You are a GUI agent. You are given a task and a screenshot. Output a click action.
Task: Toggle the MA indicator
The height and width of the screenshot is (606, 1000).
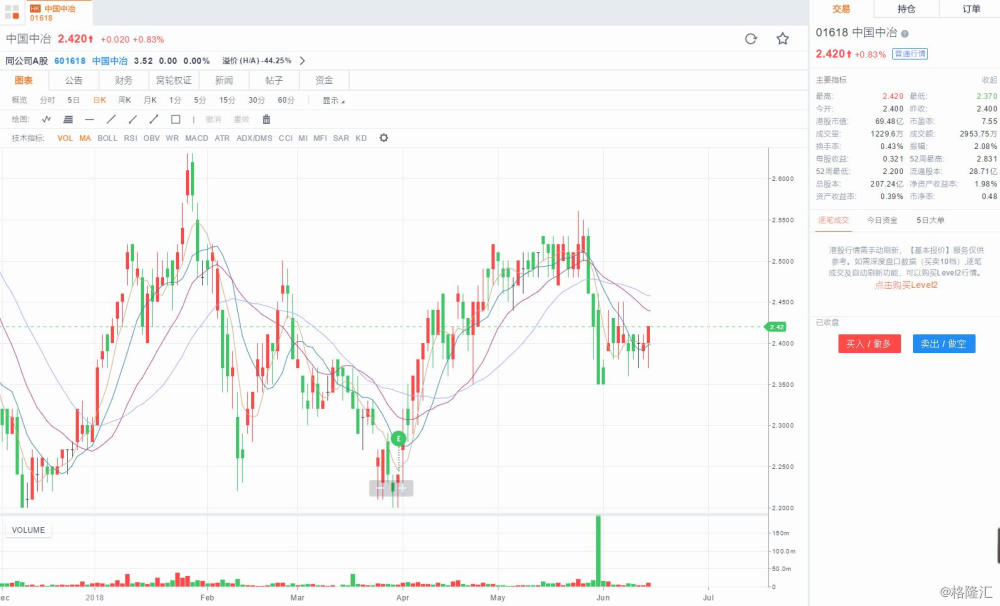tap(85, 138)
